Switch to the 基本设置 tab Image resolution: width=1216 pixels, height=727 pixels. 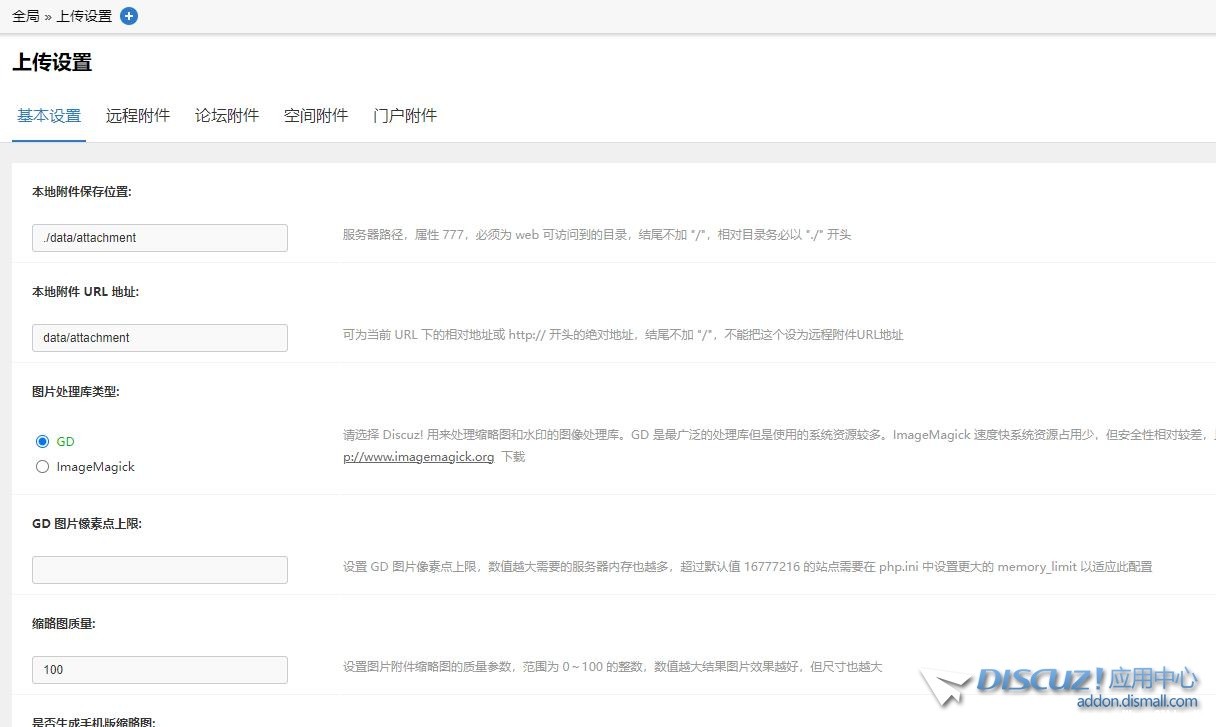[x=49, y=116]
